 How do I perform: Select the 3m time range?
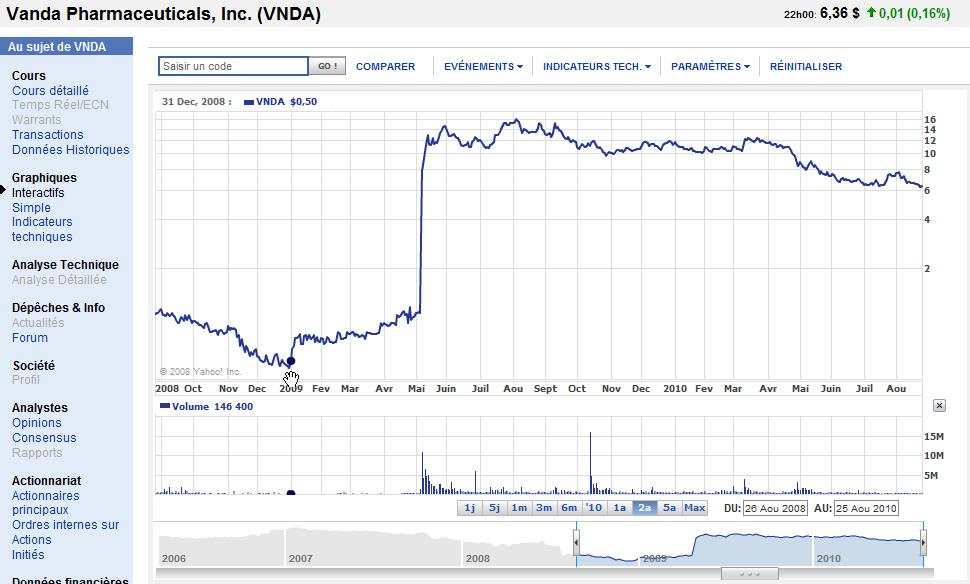[544, 508]
